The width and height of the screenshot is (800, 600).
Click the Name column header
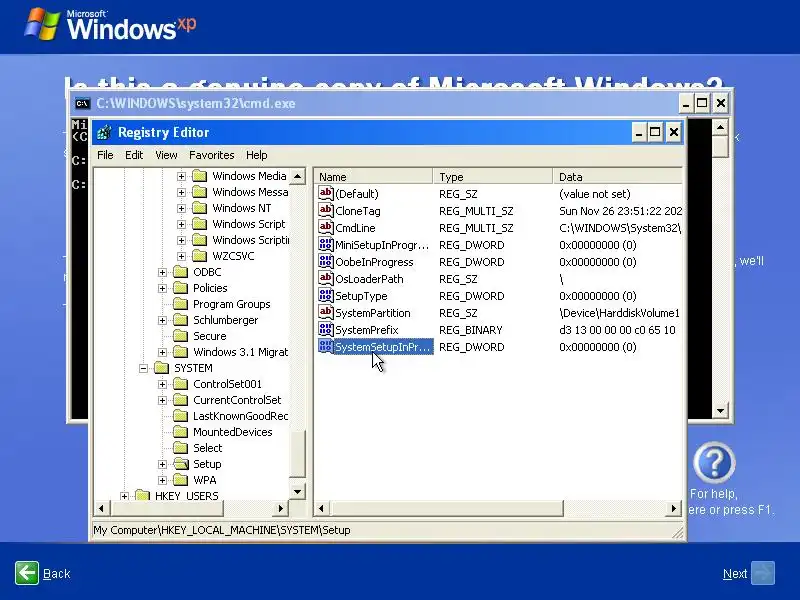click(x=373, y=177)
